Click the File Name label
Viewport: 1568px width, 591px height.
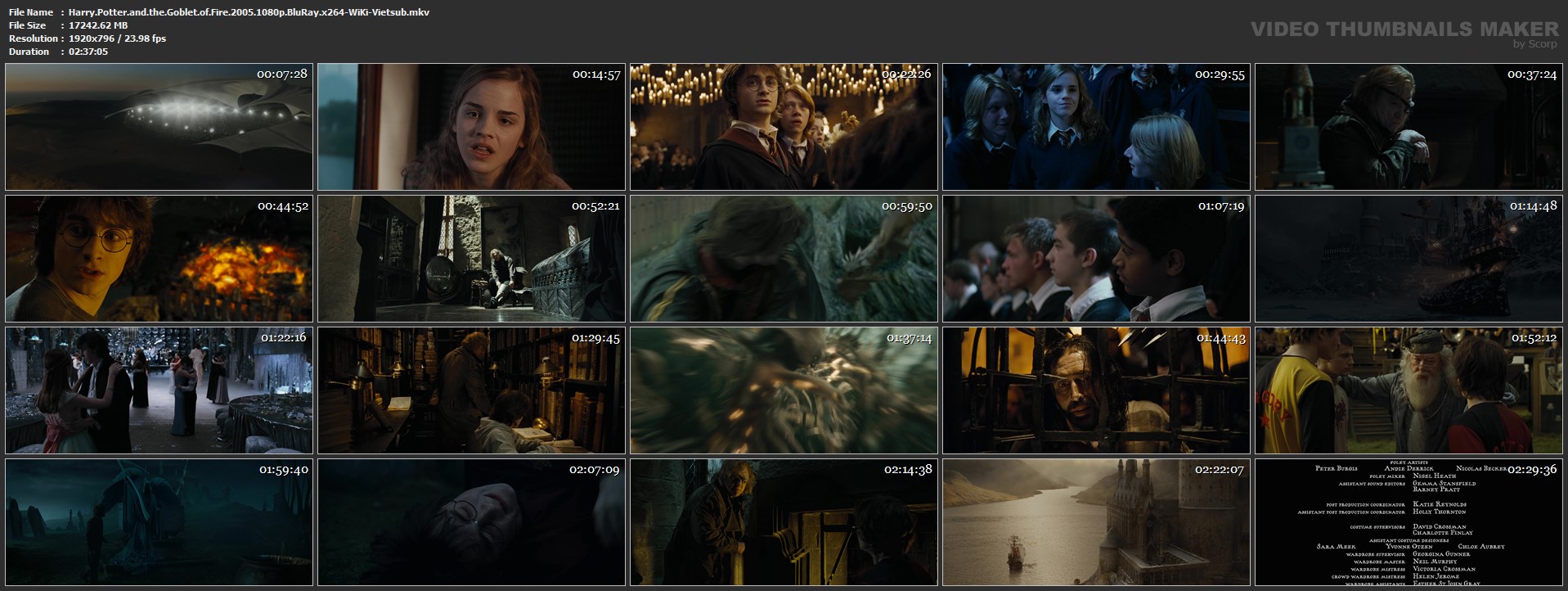tap(31, 12)
